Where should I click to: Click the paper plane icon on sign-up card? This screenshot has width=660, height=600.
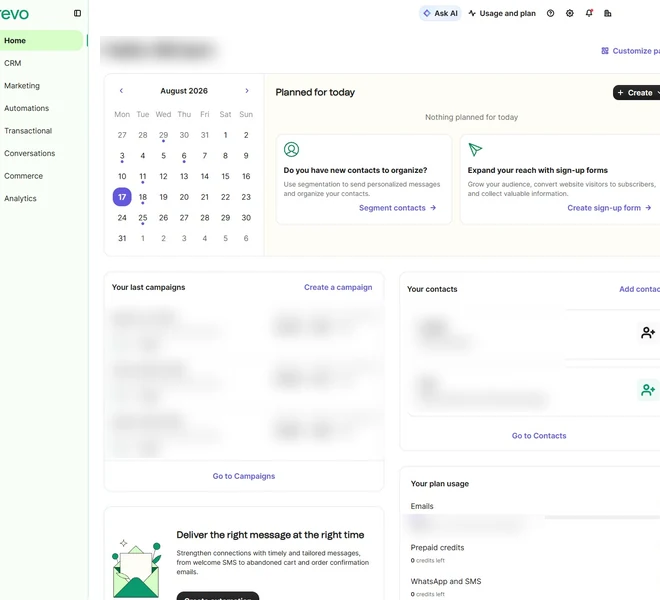475,149
